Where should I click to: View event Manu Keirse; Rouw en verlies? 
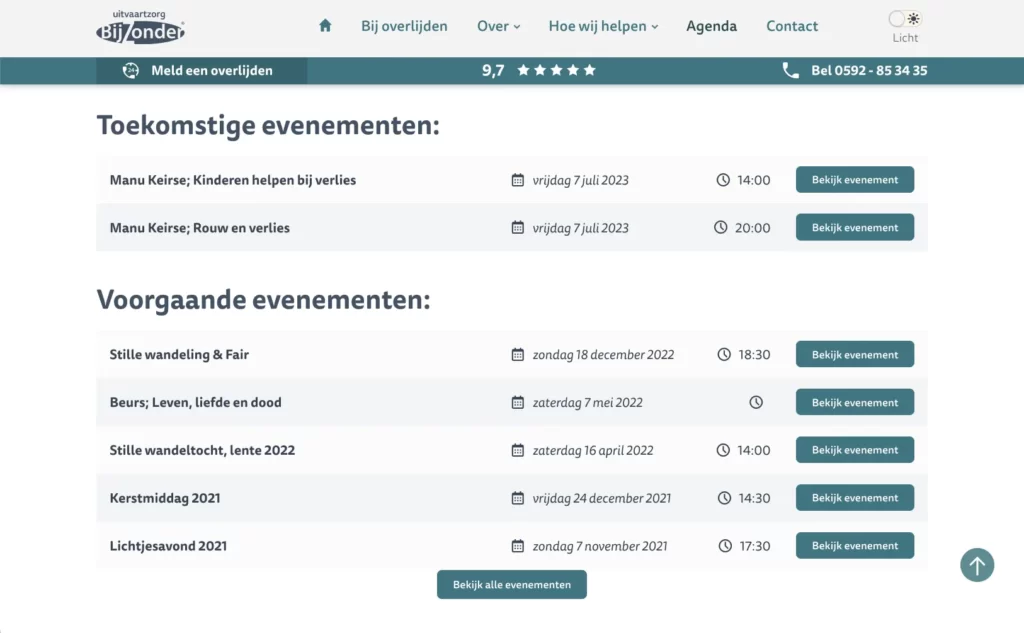point(855,227)
